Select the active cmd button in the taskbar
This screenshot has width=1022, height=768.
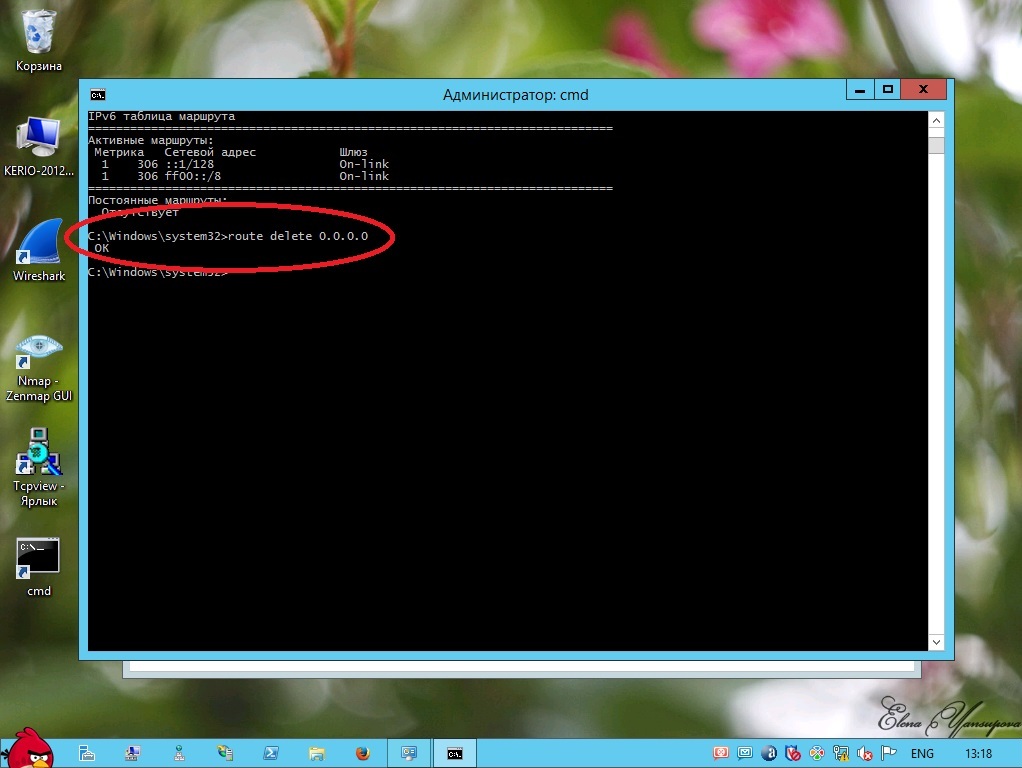click(x=455, y=753)
